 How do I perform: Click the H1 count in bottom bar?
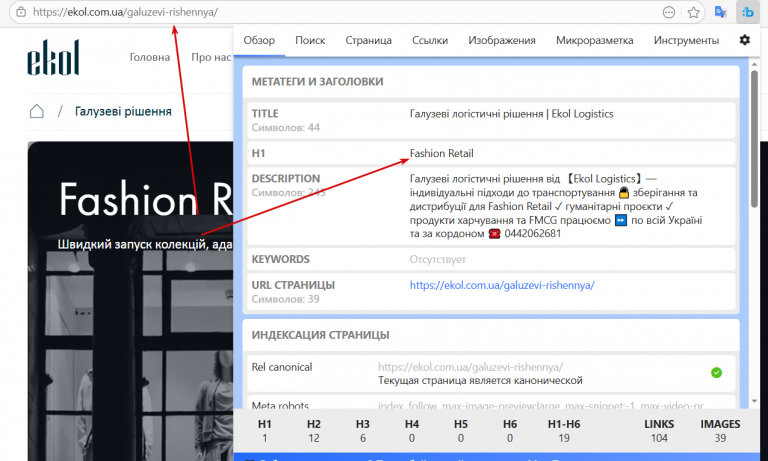point(264,431)
